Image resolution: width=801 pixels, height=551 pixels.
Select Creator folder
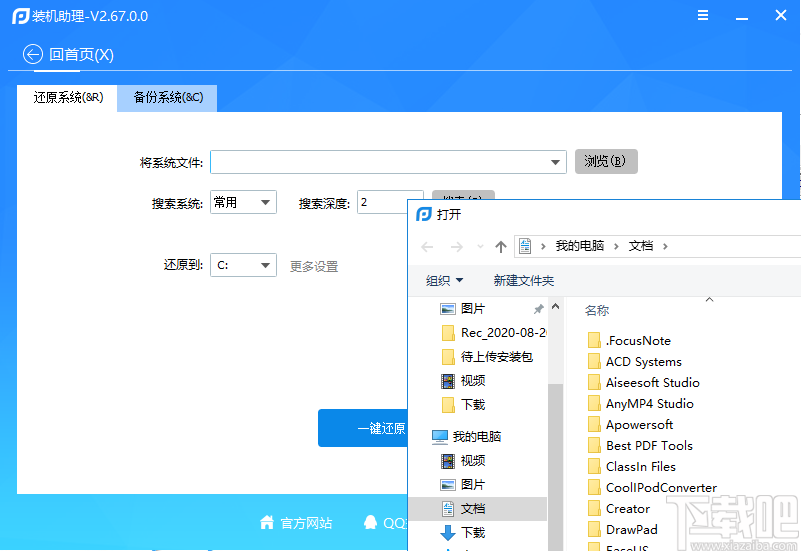click(619, 508)
